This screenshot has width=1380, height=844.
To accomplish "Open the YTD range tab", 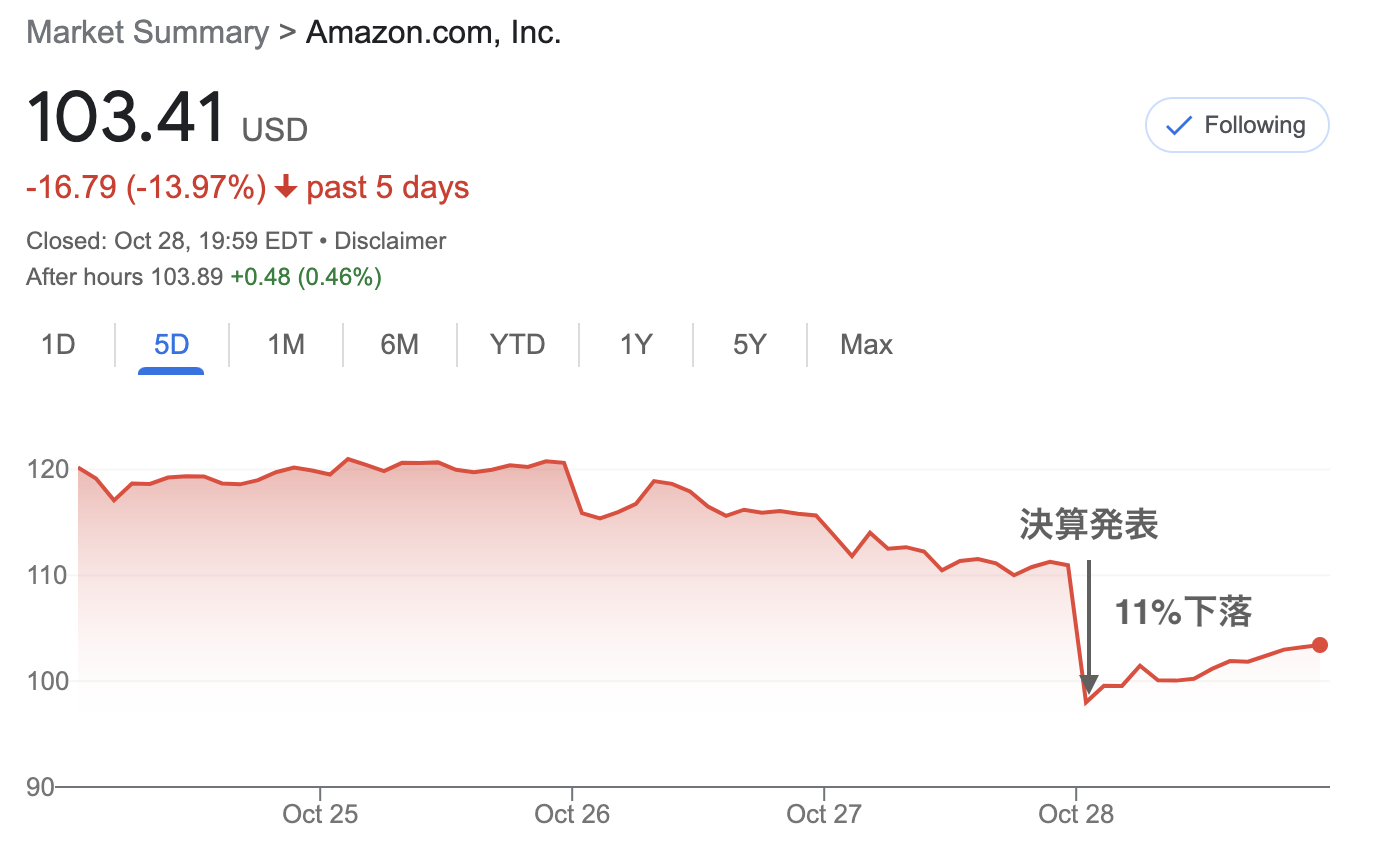I will pyautogui.click(x=517, y=345).
